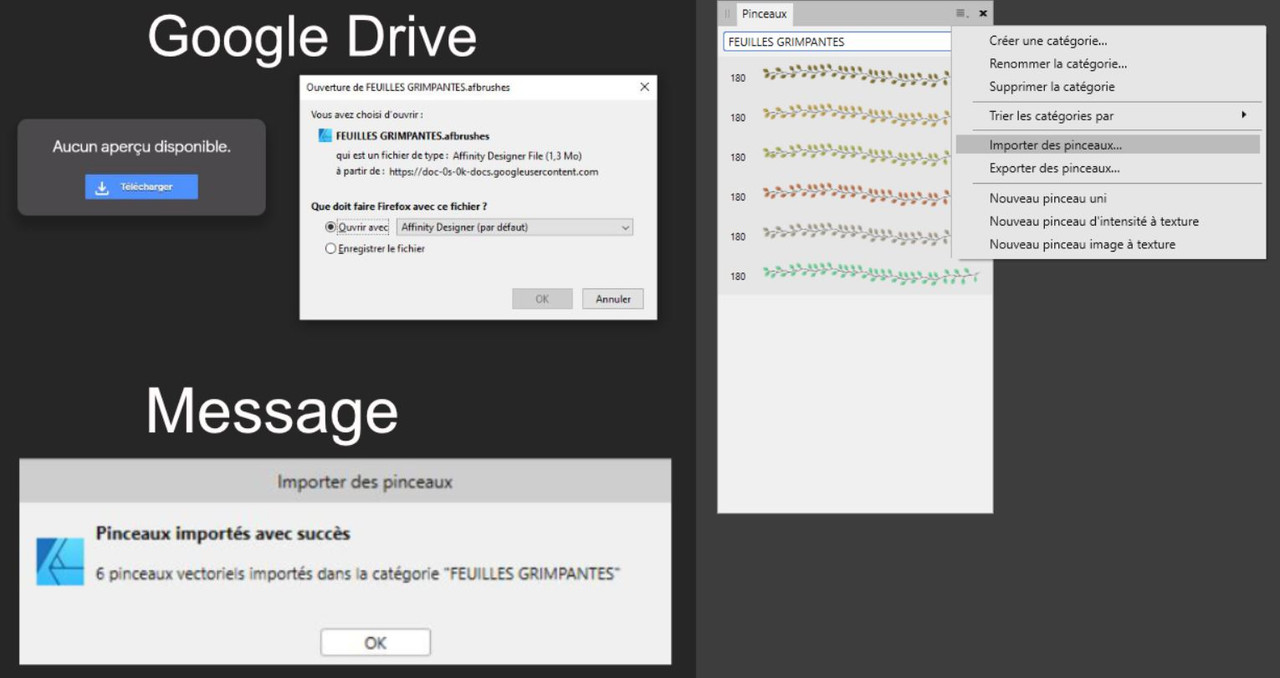Select the 'Enregistrer le fichier' radio option
This screenshot has height=678, width=1280.
[x=331, y=249]
